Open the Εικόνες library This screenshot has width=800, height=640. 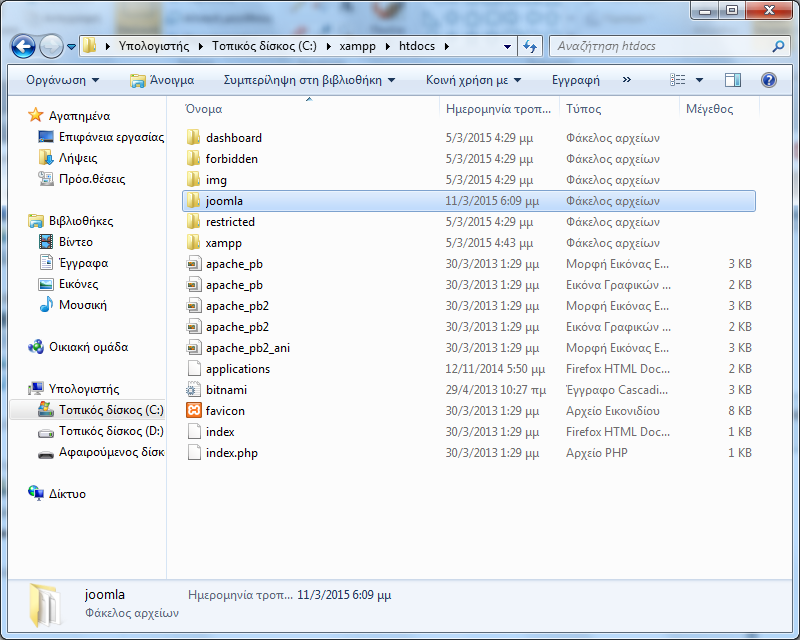coord(78,284)
